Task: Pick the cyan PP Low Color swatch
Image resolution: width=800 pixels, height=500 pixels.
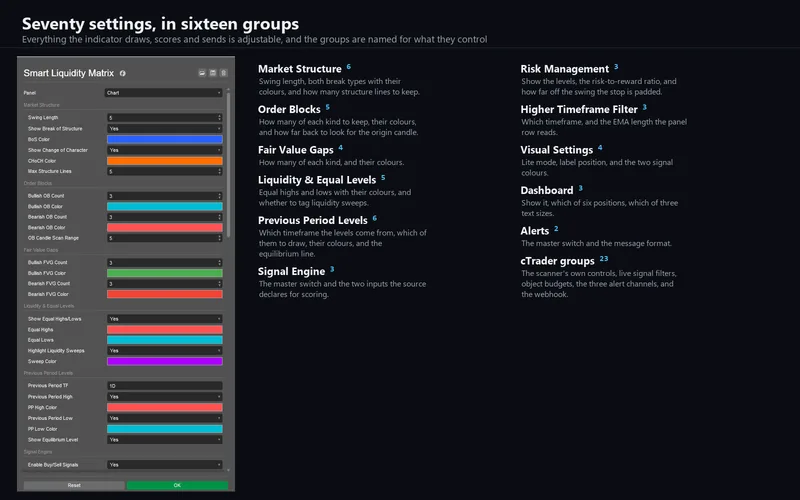Action: coord(164,429)
